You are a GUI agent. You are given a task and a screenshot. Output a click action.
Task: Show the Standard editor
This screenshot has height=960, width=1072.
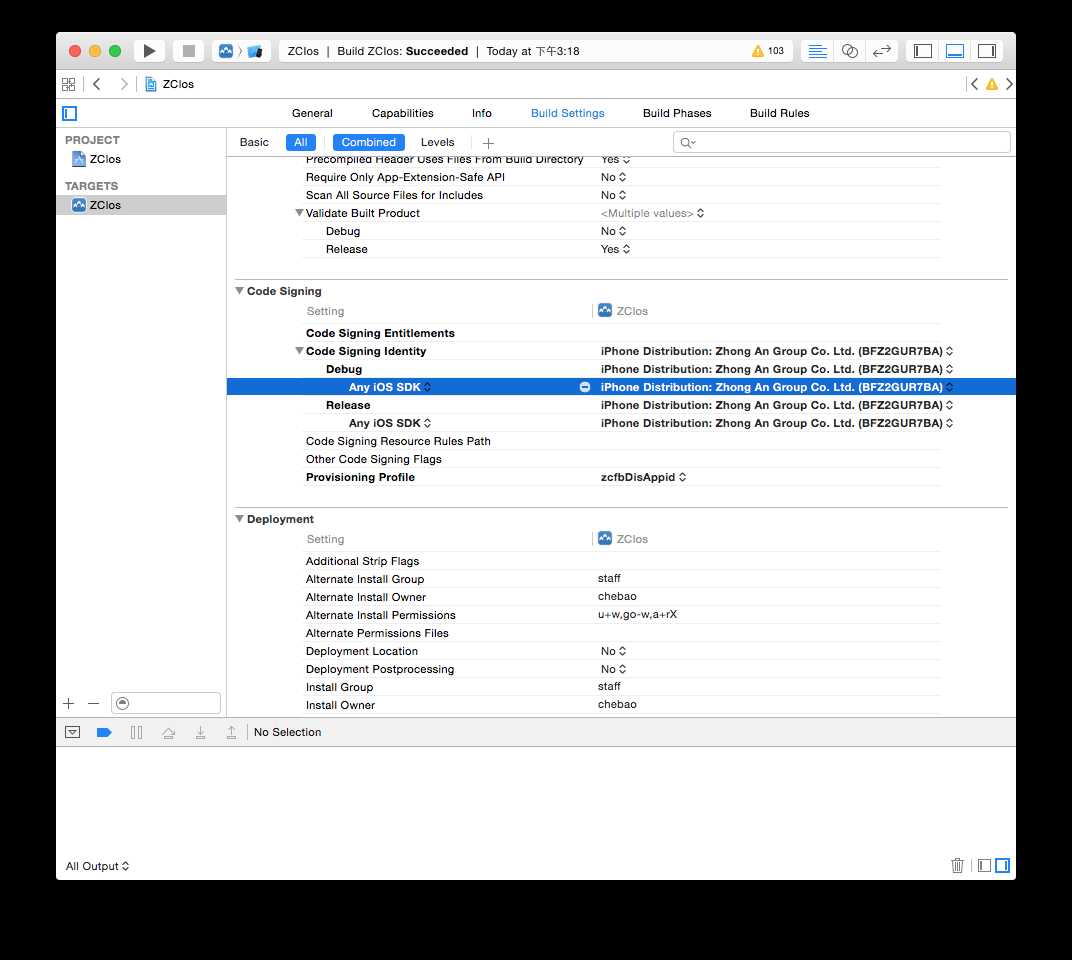pyautogui.click(x=818, y=51)
